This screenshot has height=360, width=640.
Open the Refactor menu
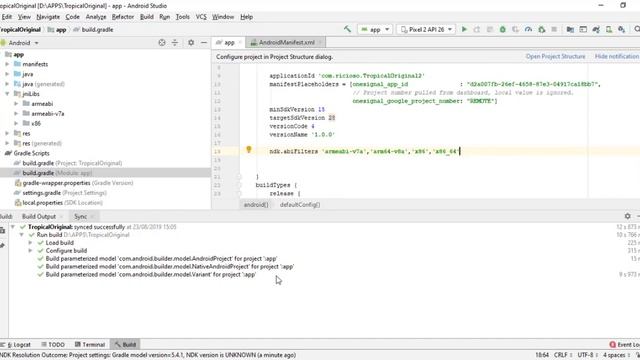point(123,17)
